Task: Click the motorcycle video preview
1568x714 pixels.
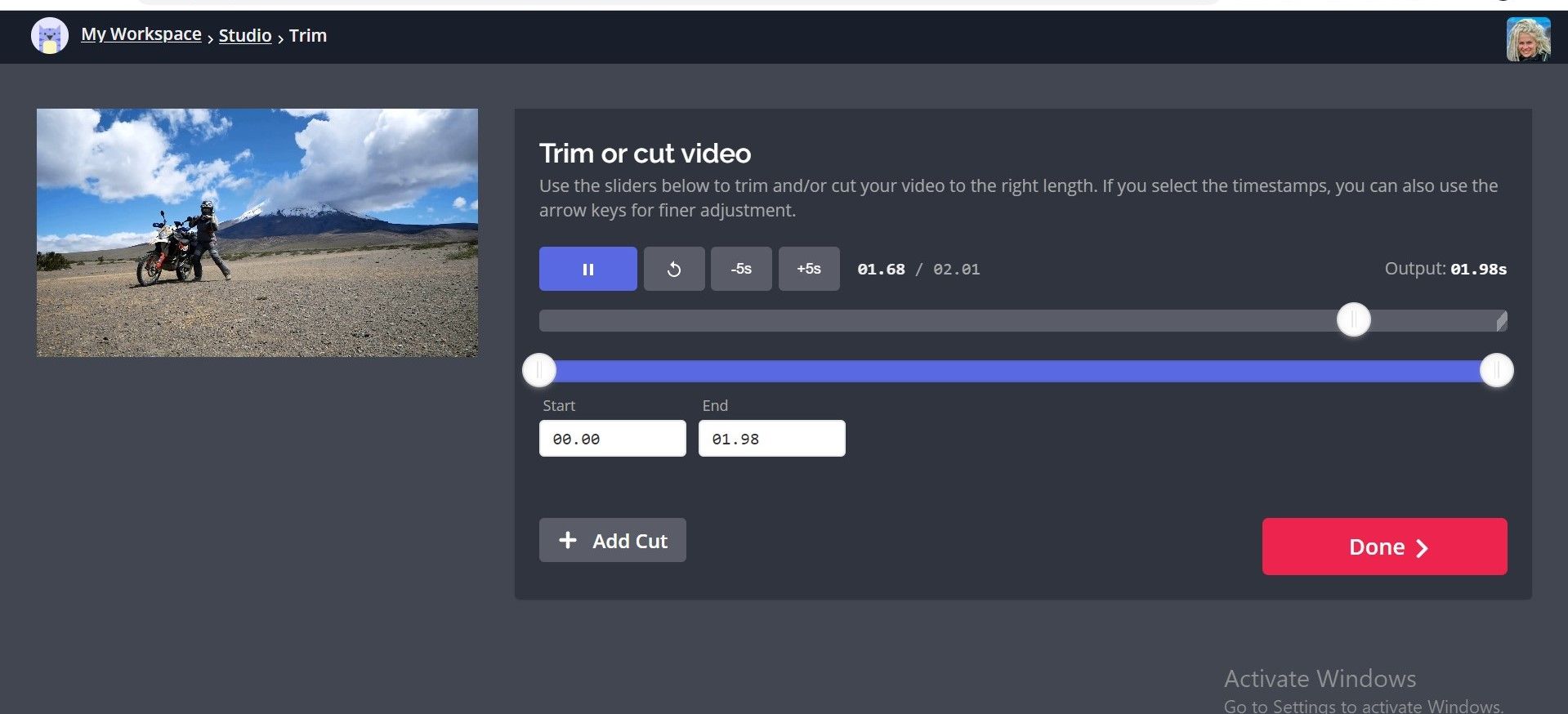Action: tap(257, 233)
